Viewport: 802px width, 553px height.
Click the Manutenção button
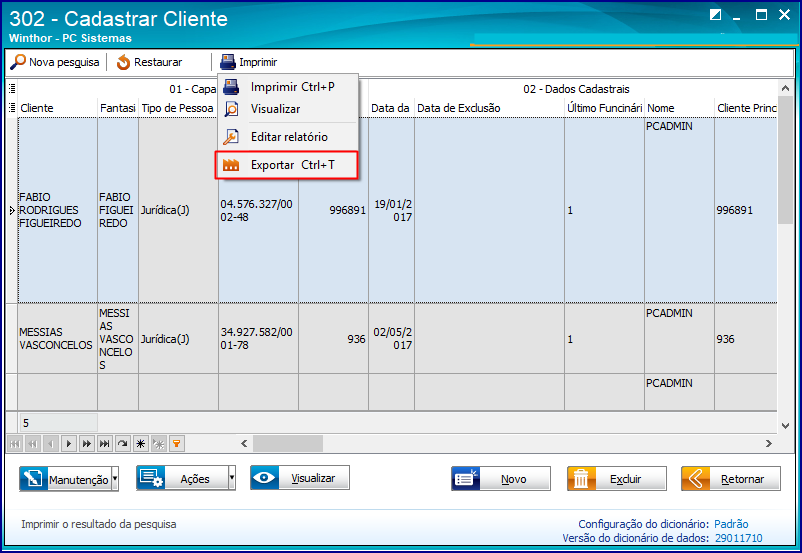[x=65, y=479]
